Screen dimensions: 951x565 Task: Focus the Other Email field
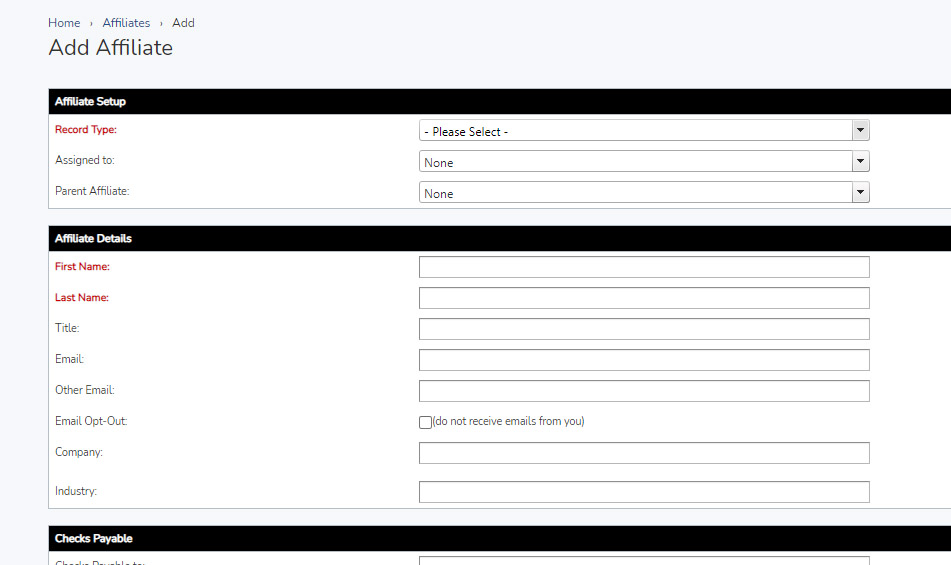(643, 391)
